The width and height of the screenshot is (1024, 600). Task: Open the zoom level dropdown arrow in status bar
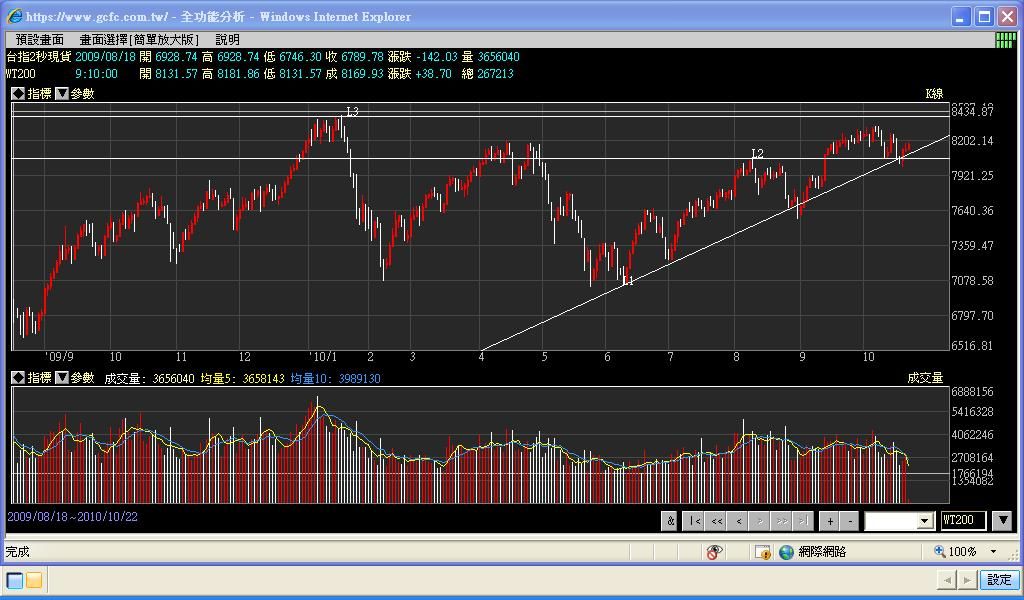pos(994,552)
